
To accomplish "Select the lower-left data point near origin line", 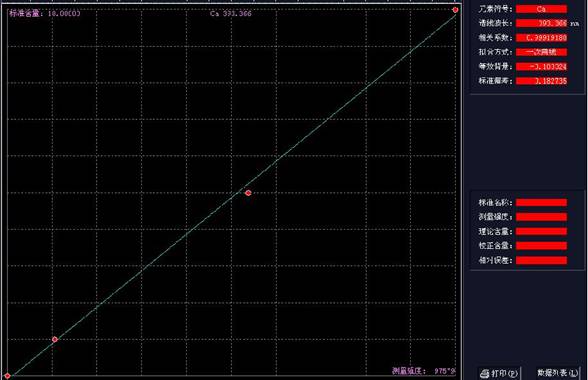I will 55,339.
